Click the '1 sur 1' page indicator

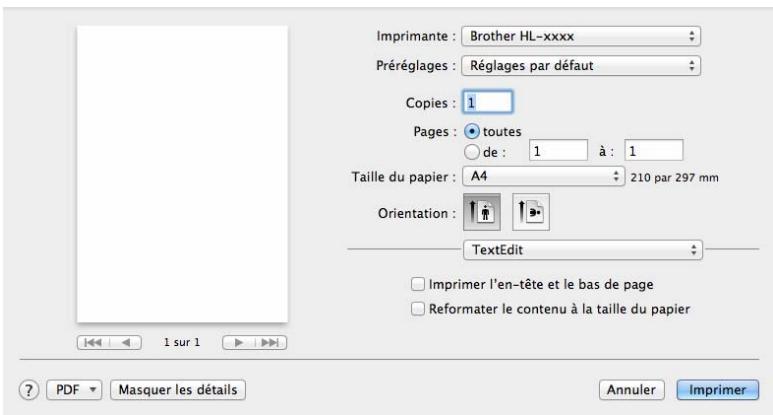click(182, 343)
